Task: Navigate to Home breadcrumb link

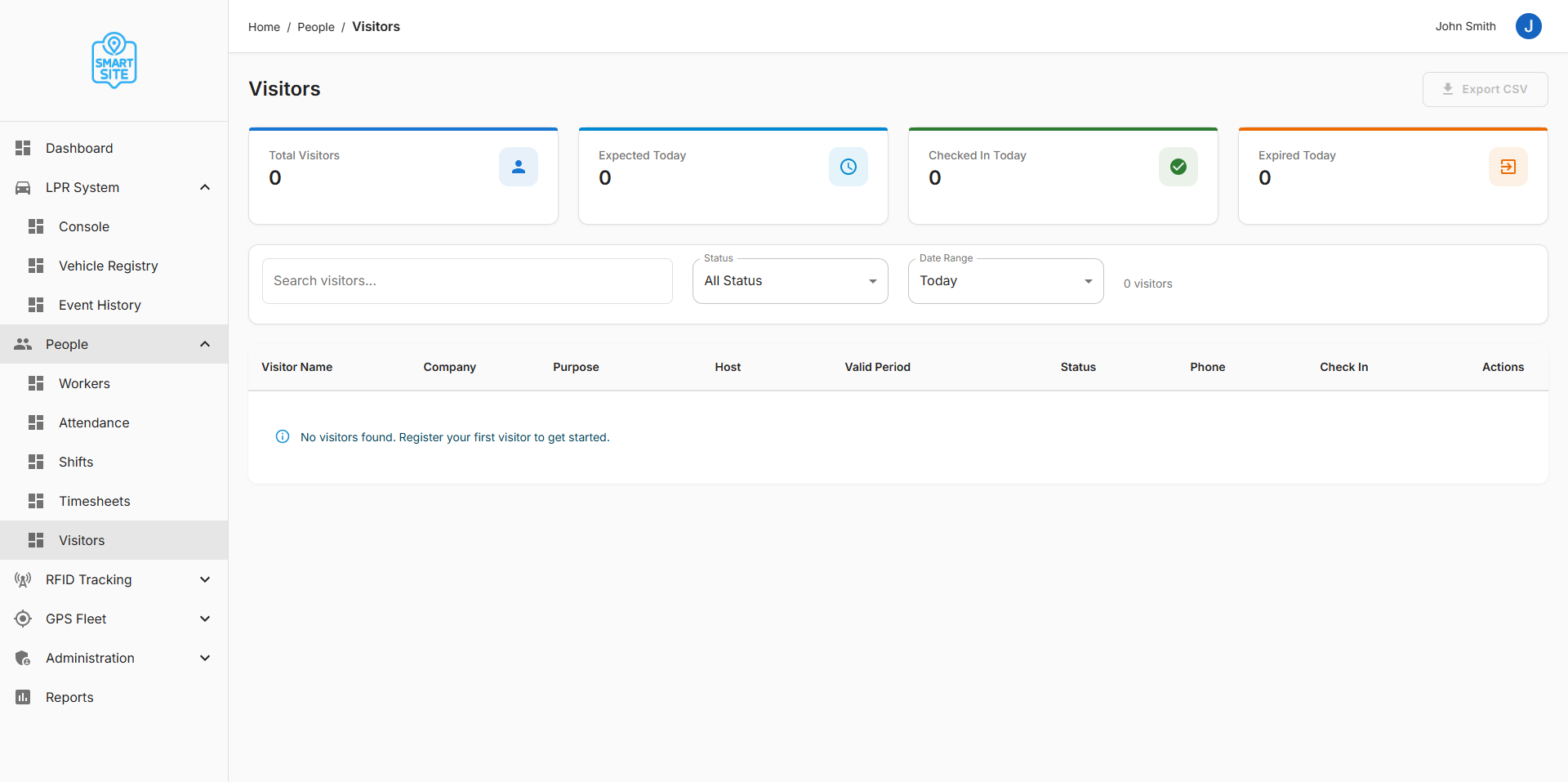Action: (264, 27)
